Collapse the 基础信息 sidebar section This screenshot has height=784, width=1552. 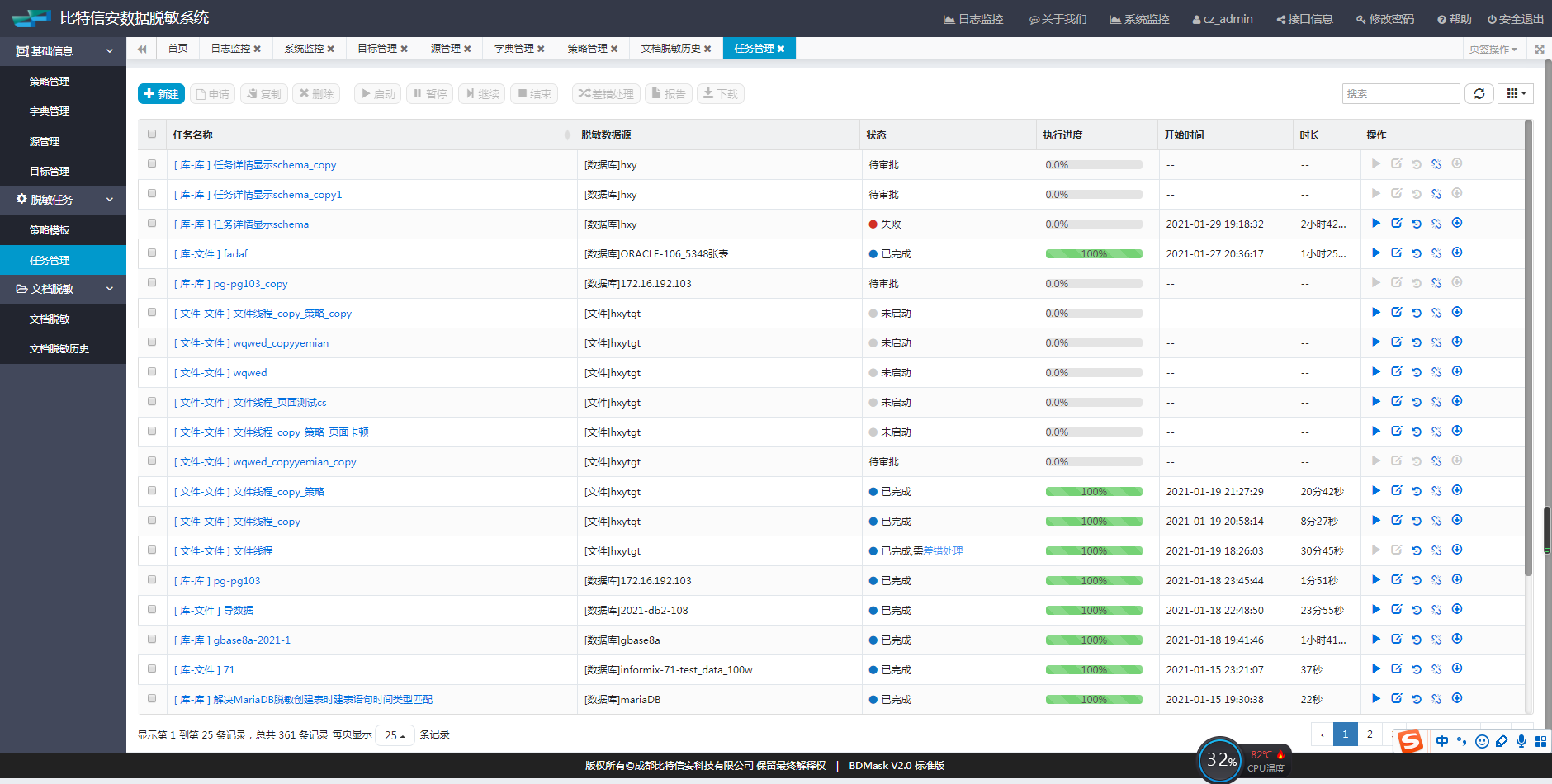coord(63,51)
